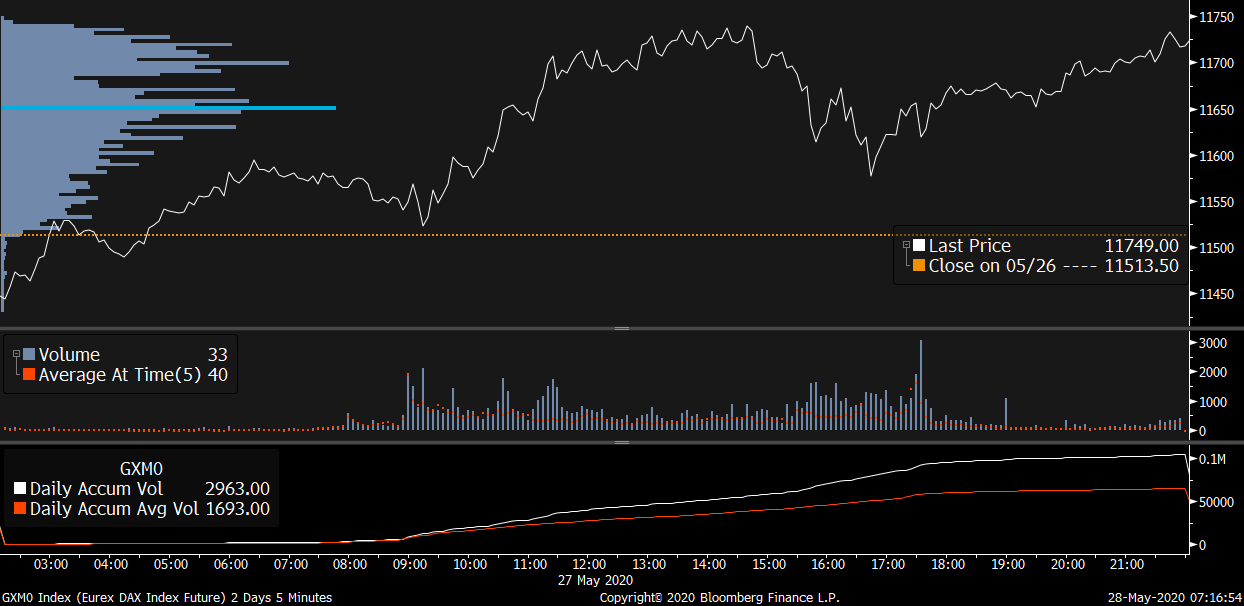Select the Last Price legend label
Image resolution: width=1244 pixels, height=606 pixels.
click(970, 246)
